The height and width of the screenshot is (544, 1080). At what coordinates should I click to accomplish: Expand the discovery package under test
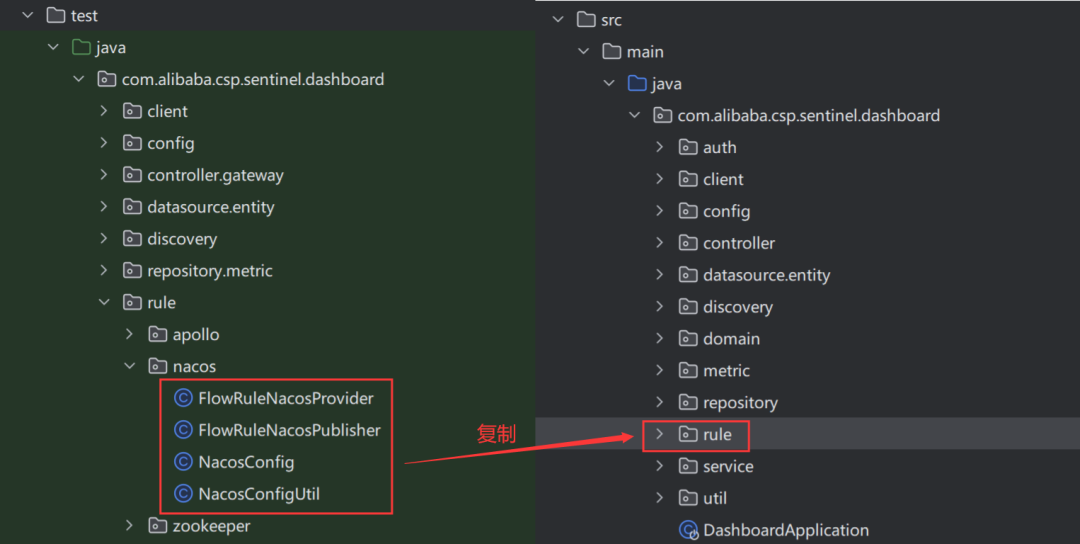[104, 238]
